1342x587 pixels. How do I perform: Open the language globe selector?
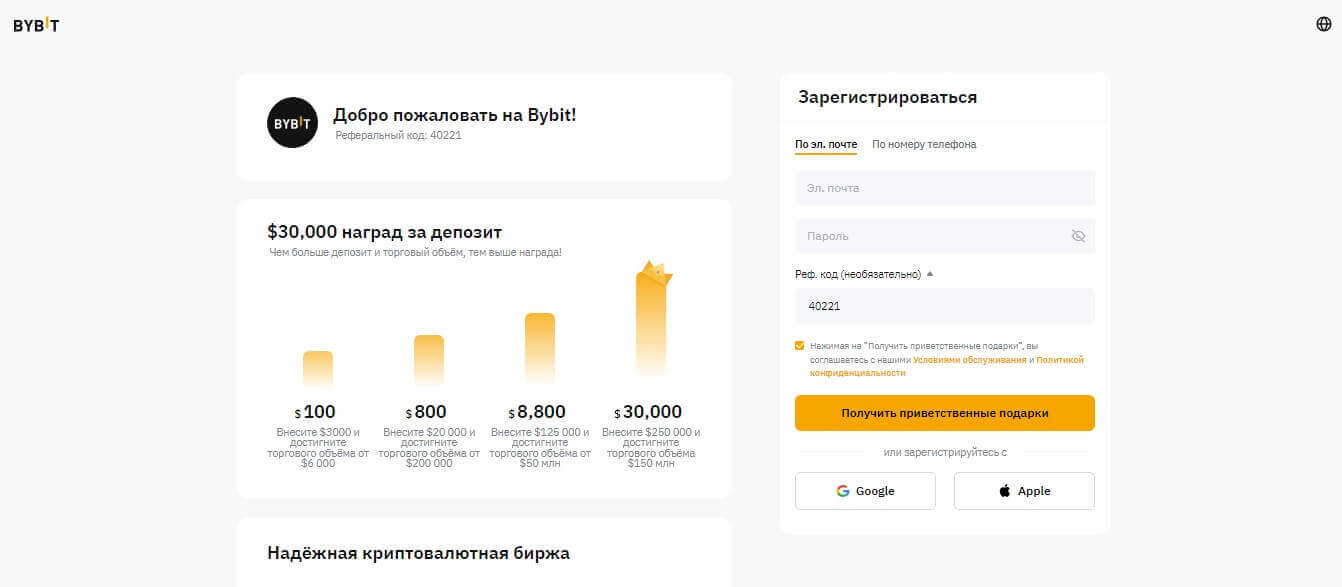click(1323, 24)
